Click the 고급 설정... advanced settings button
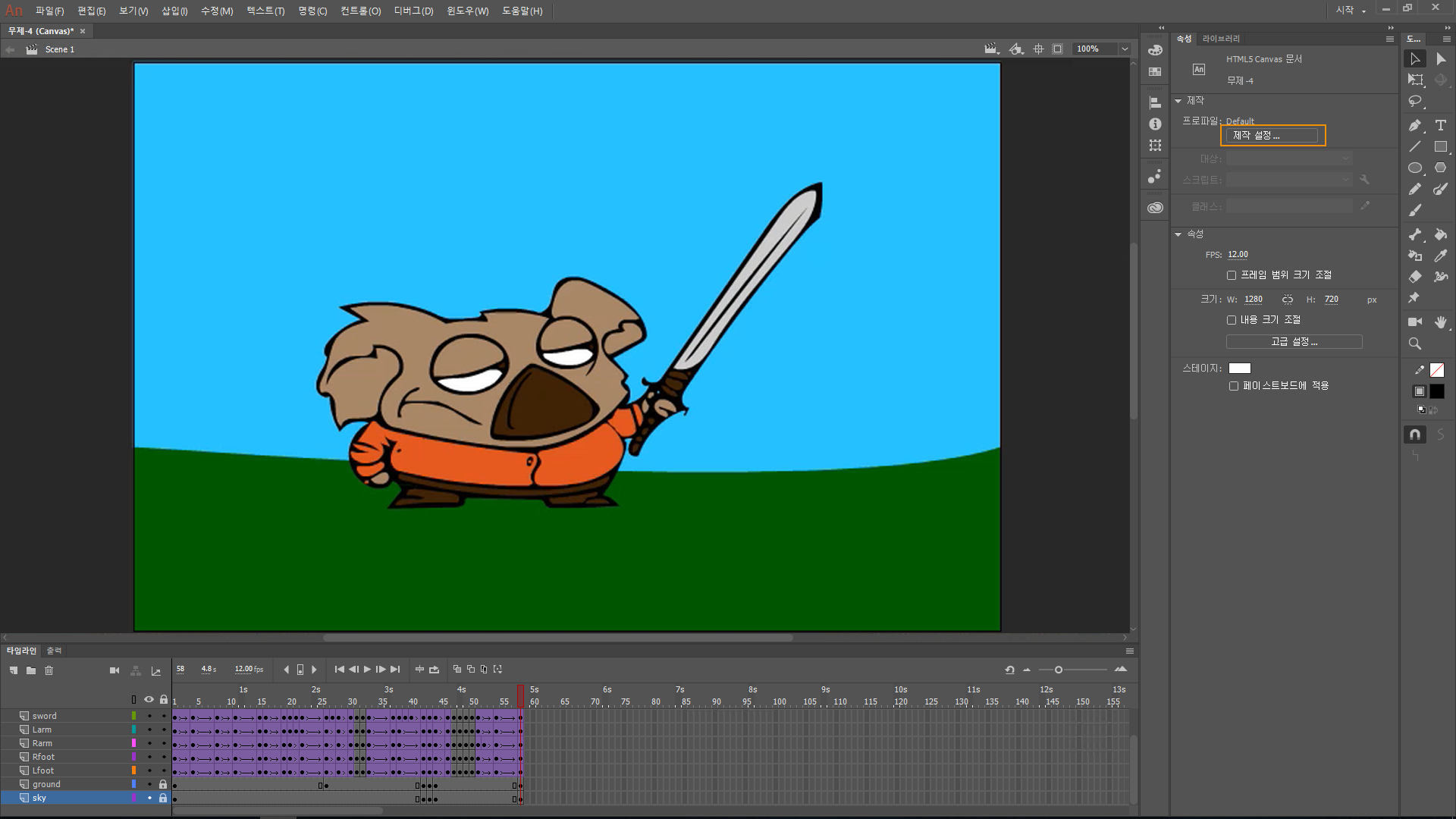This screenshot has width=1456, height=819. coord(1294,342)
